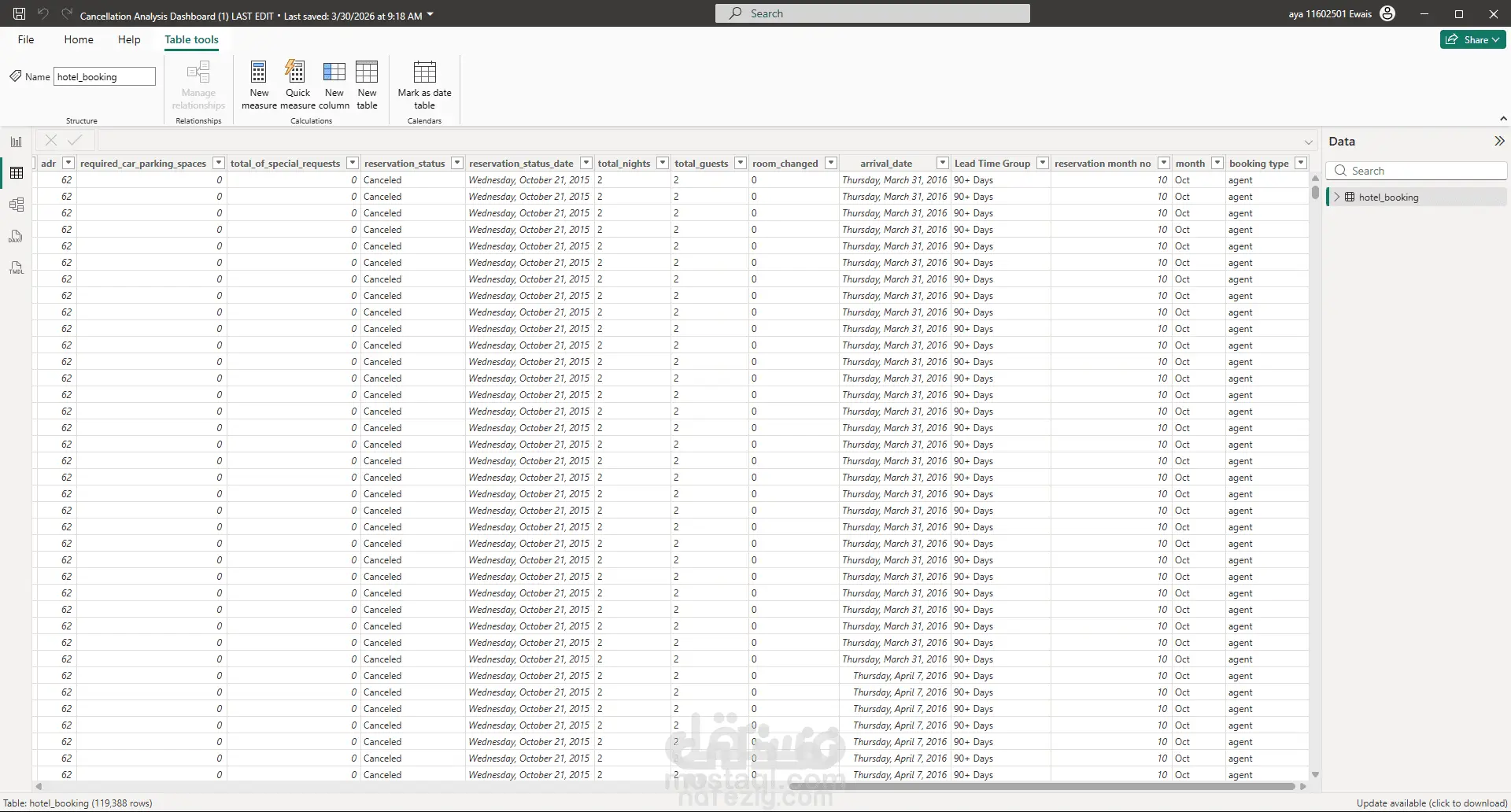
Task: Click the hotel_booking table icon
Action: [1350, 197]
